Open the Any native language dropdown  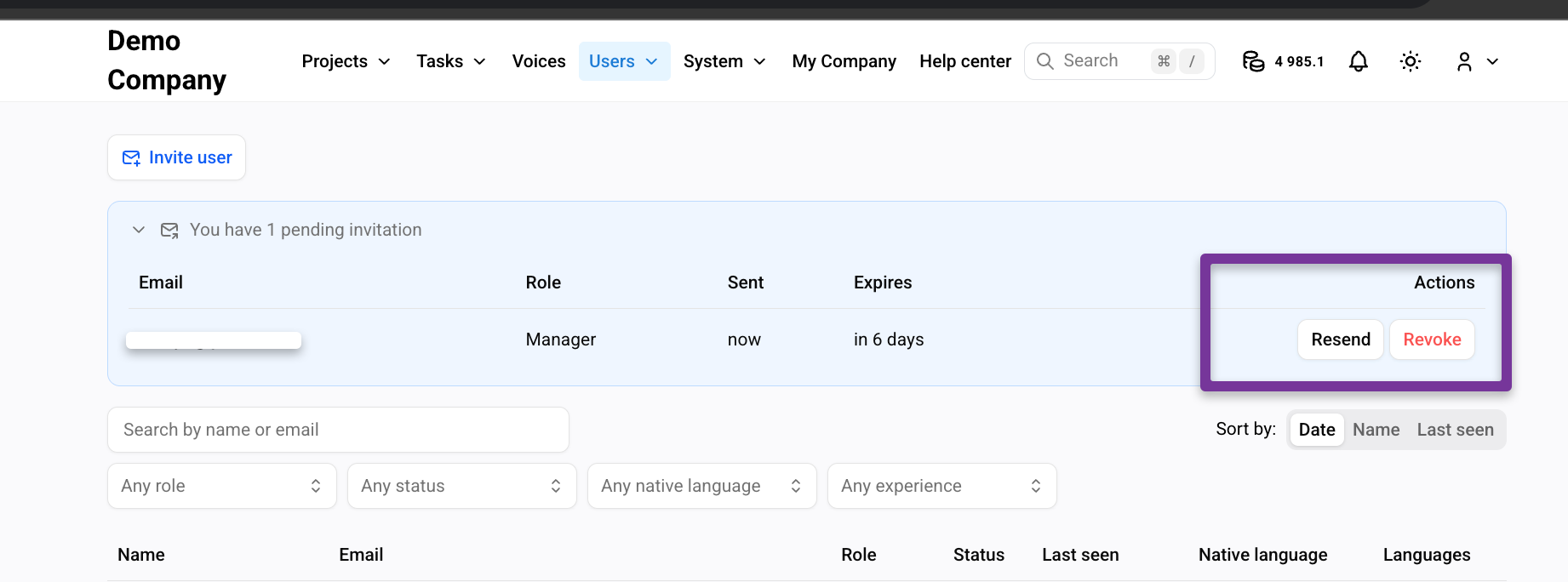pos(702,486)
